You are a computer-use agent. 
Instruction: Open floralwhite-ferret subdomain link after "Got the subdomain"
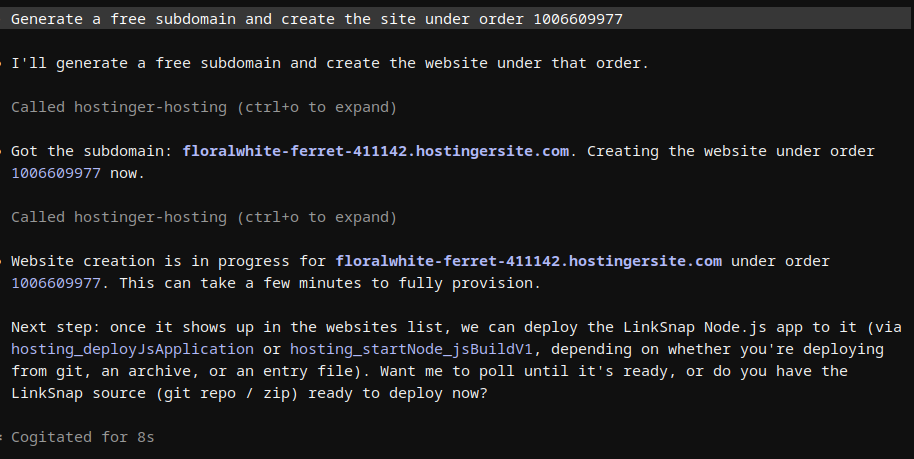click(375, 151)
